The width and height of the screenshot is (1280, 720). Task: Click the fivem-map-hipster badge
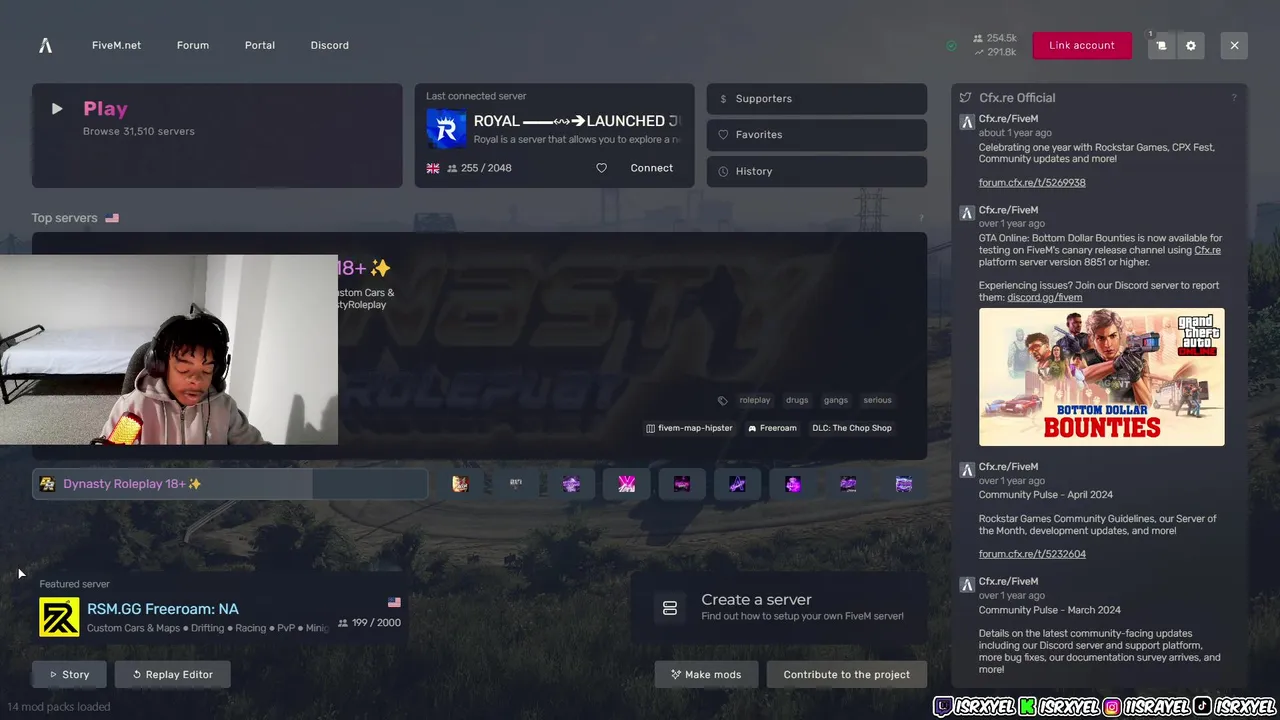click(x=690, y=428)
